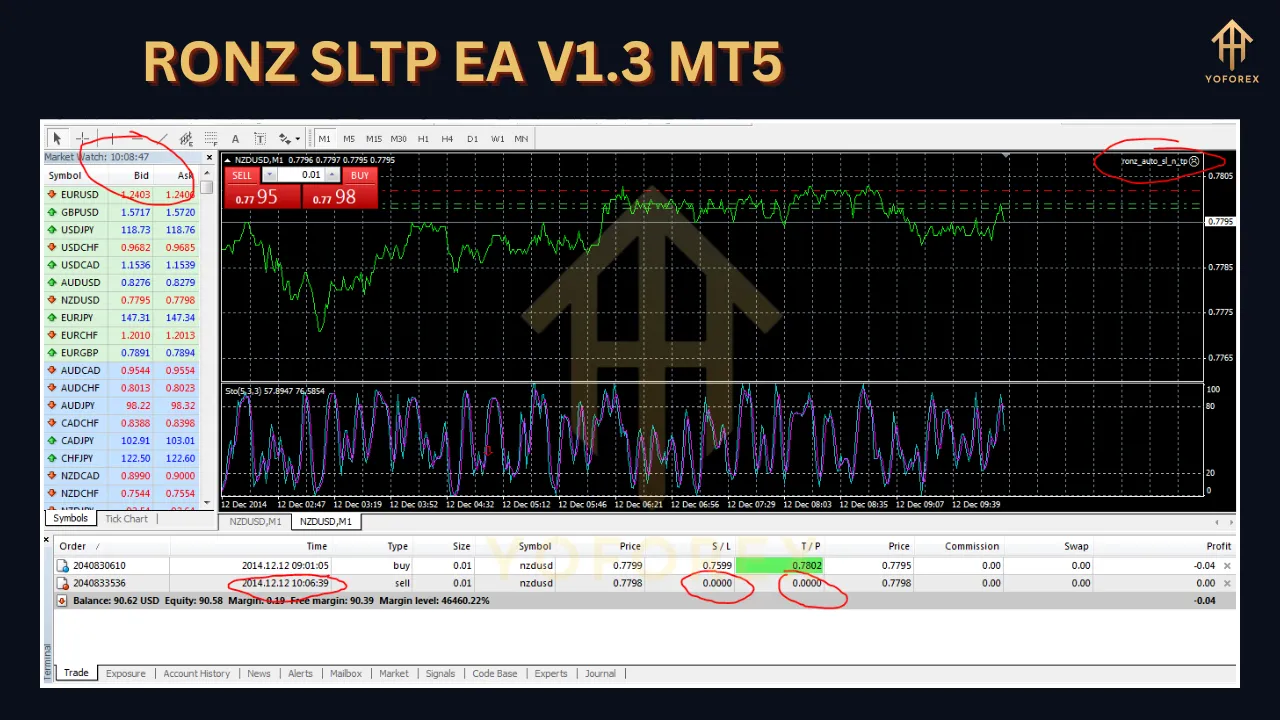Screen dimensions: 1280x720
Task: Click the 0.01 trade volume field
Action: (301, 175)
